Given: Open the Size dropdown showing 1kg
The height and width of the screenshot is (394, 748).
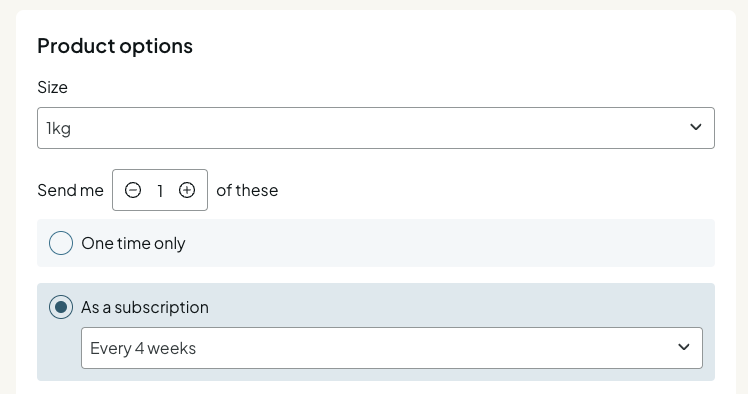Looking at the screenshot, I should coord(376,128).
